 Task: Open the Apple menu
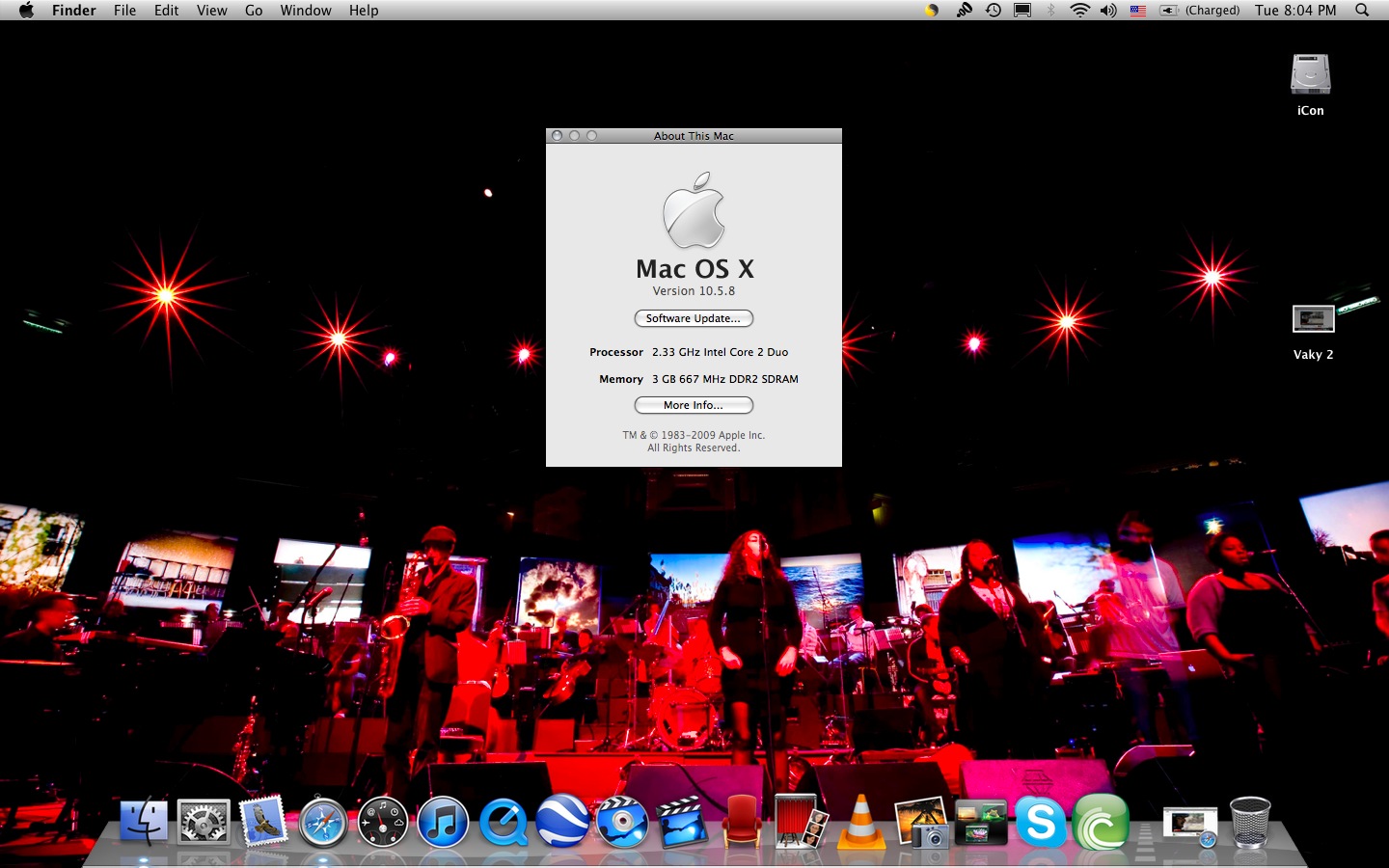click(x=26, y=11)
